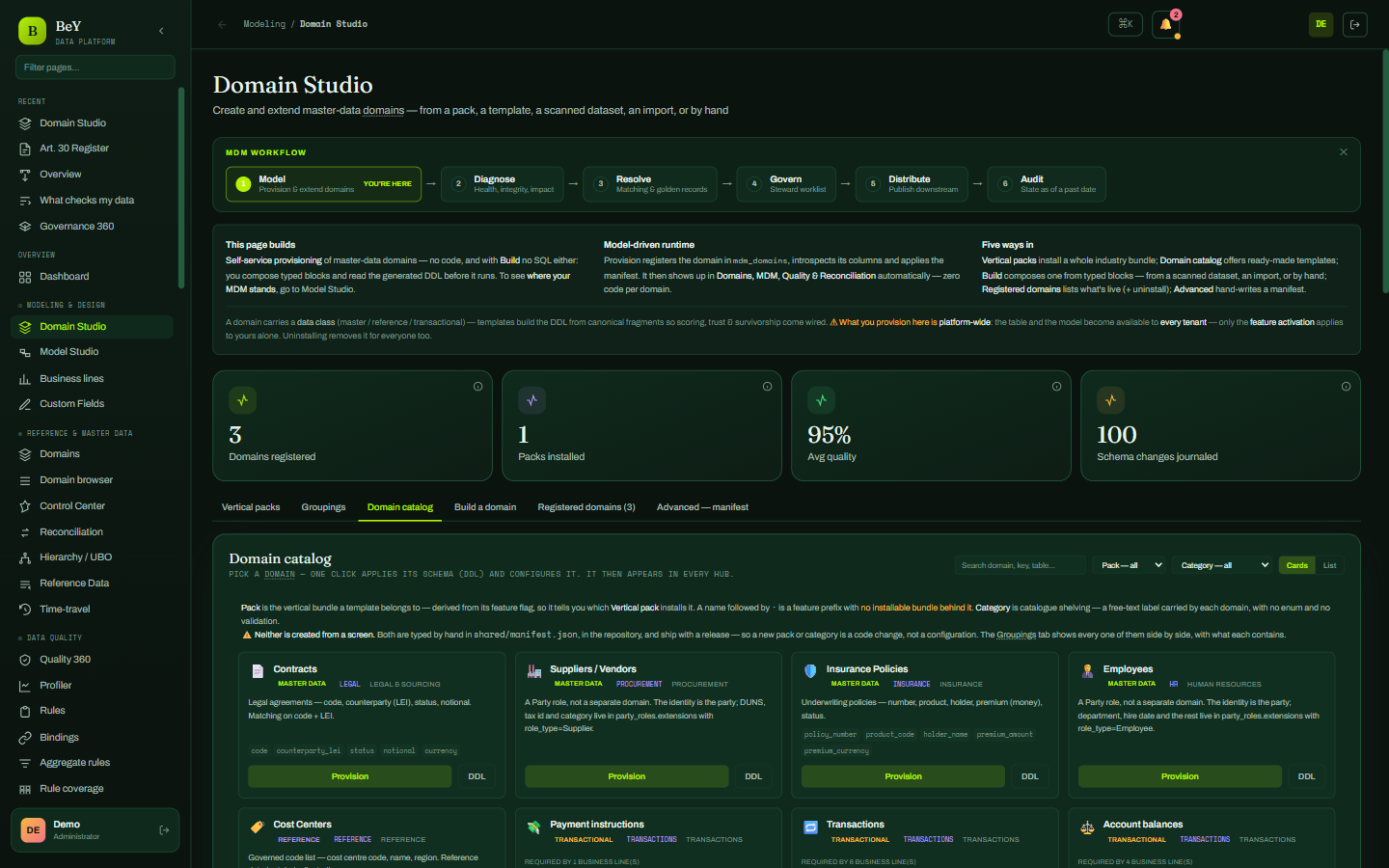Click the logout icon in top bar
Image resolution: width=1389 pixels, height=868 pixels.
tap(1355, 24)
